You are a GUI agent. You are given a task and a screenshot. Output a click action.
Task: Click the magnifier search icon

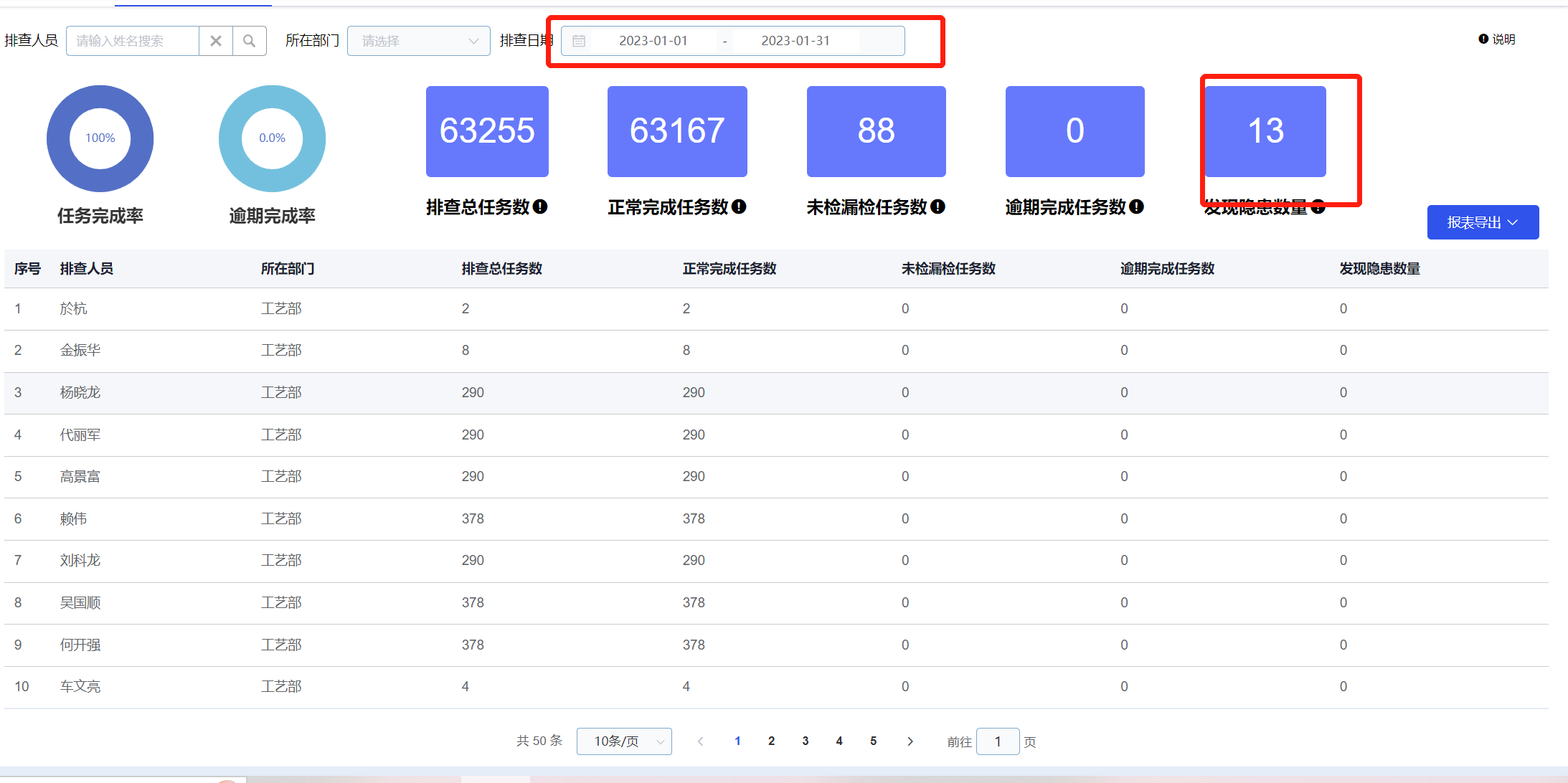(x=249, y=41)
